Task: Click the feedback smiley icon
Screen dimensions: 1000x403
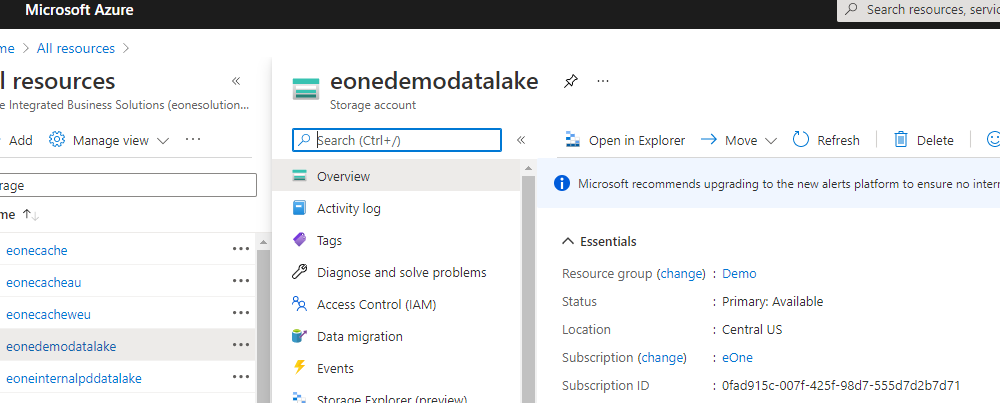Action: pyautogui.click(x=994, y=139)
